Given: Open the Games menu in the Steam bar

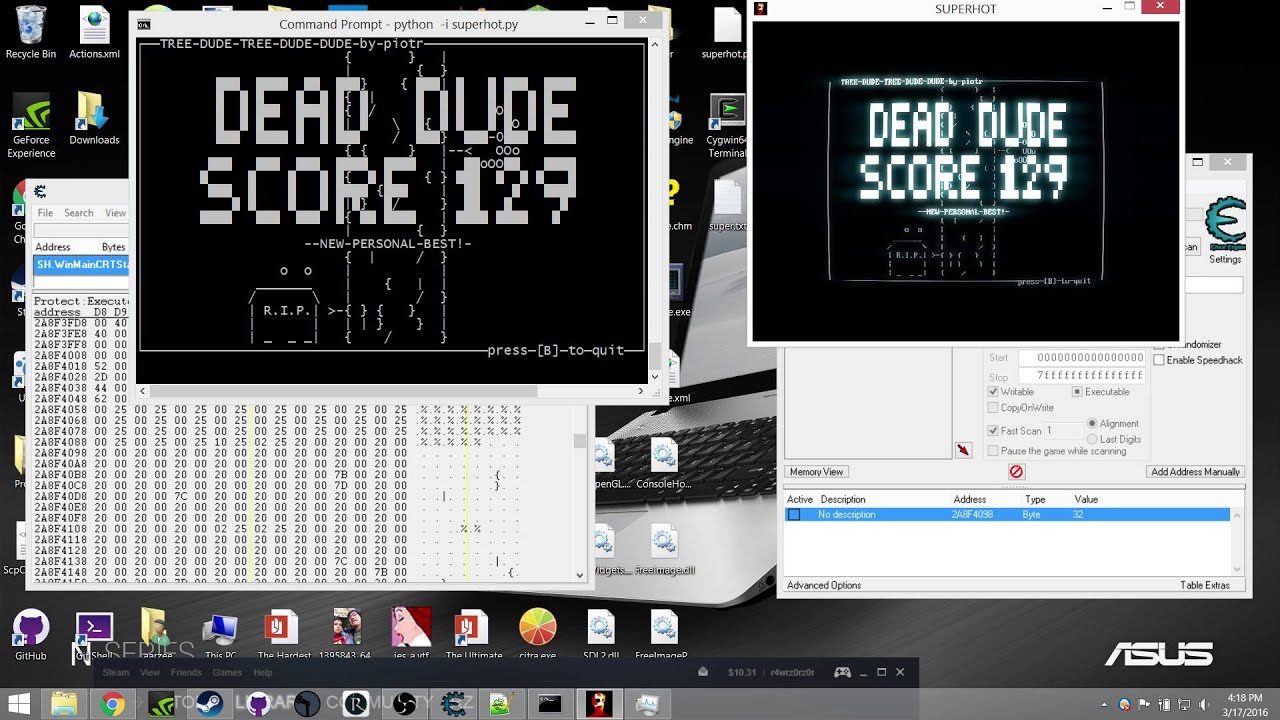Looking at the screenshot, I should click(227, 672).
